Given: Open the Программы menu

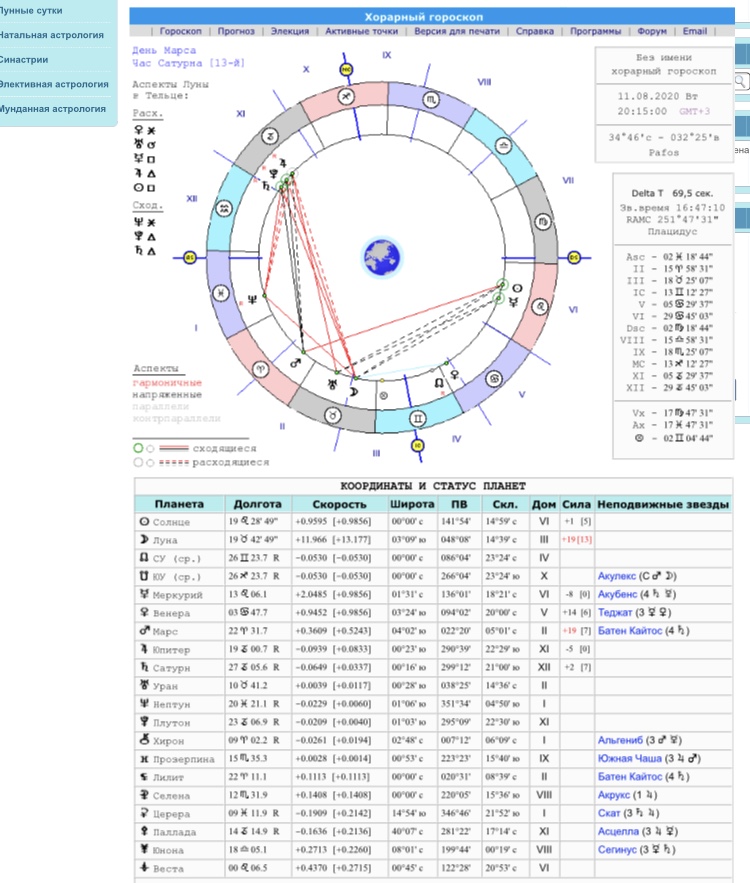Looking at the screenshot, I should click(595, 31).
